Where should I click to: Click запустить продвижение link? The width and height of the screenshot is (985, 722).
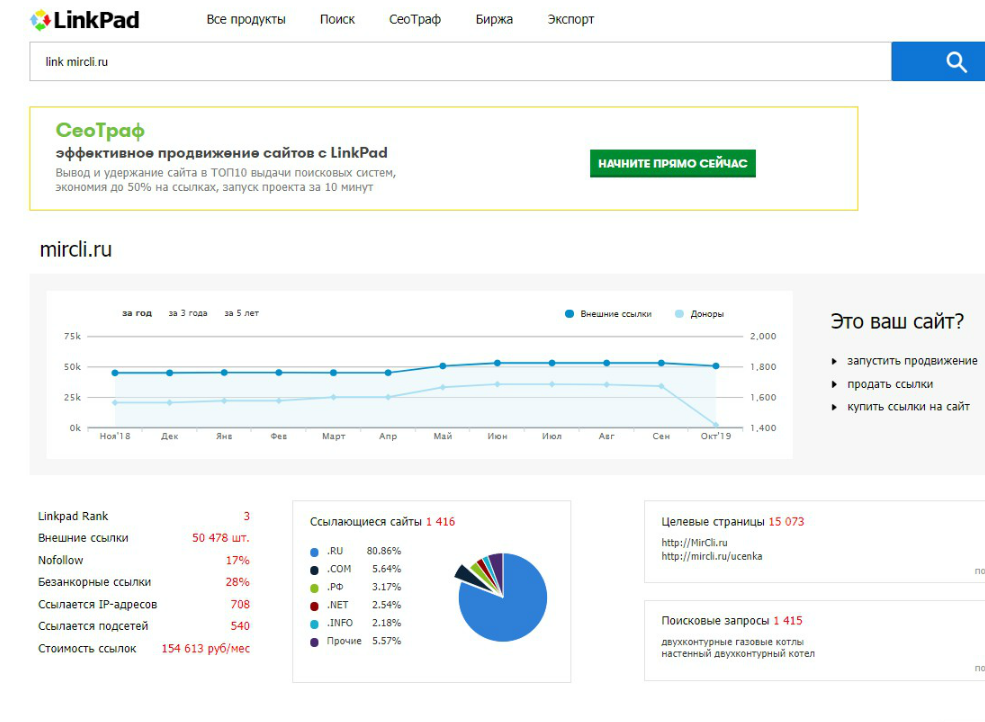[x=911, y=361]
